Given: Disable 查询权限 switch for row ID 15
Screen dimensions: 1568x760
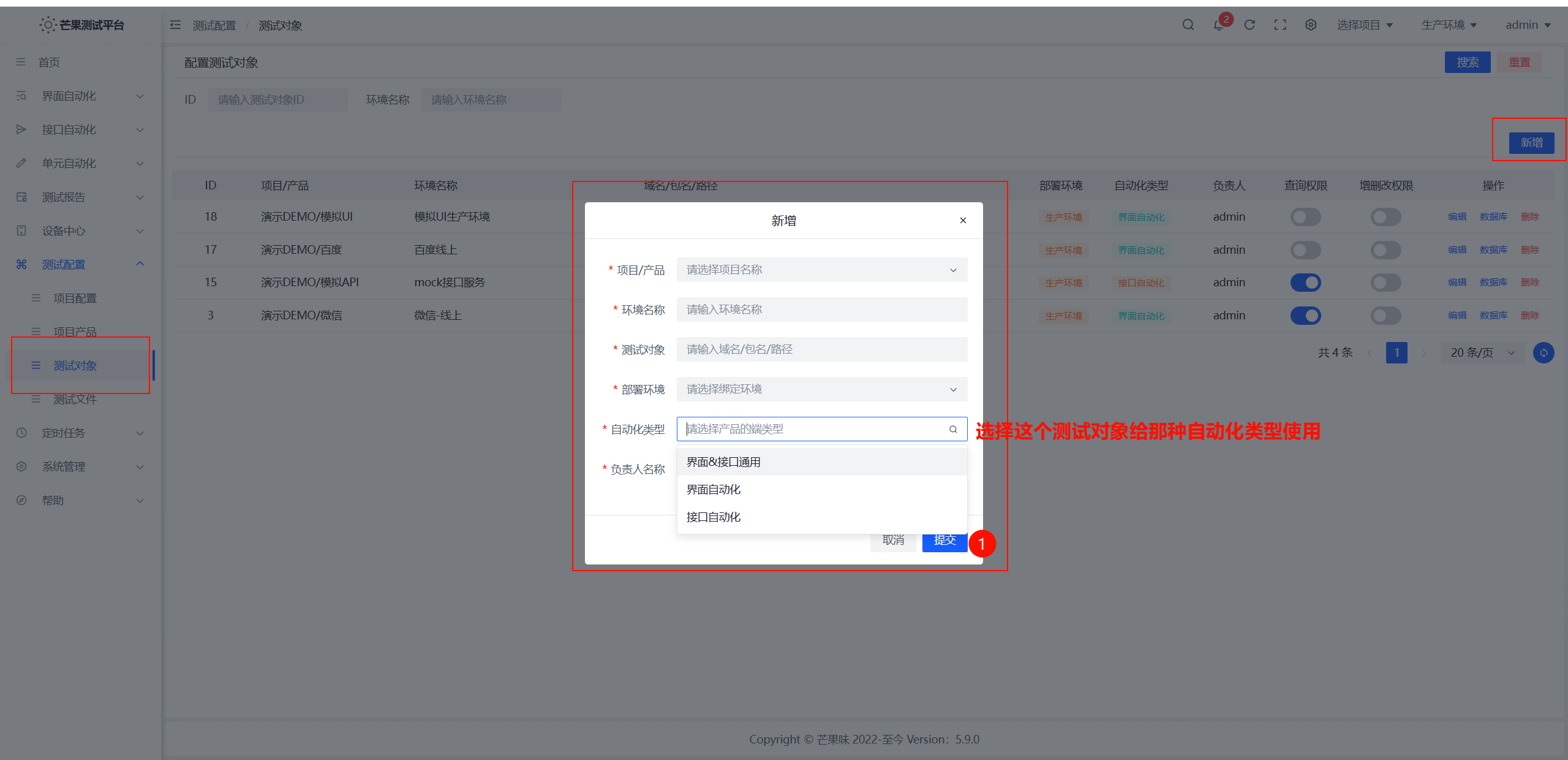Looking at the screenshot, I should coord(1305,283).
